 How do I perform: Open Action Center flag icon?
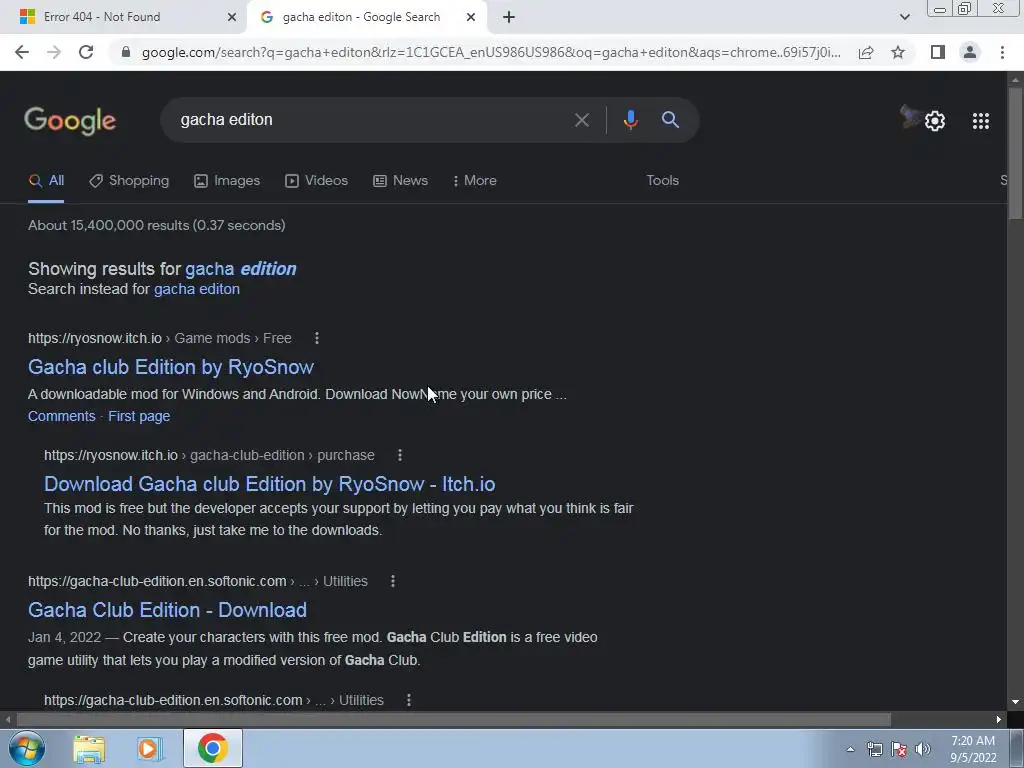[899, 749]
